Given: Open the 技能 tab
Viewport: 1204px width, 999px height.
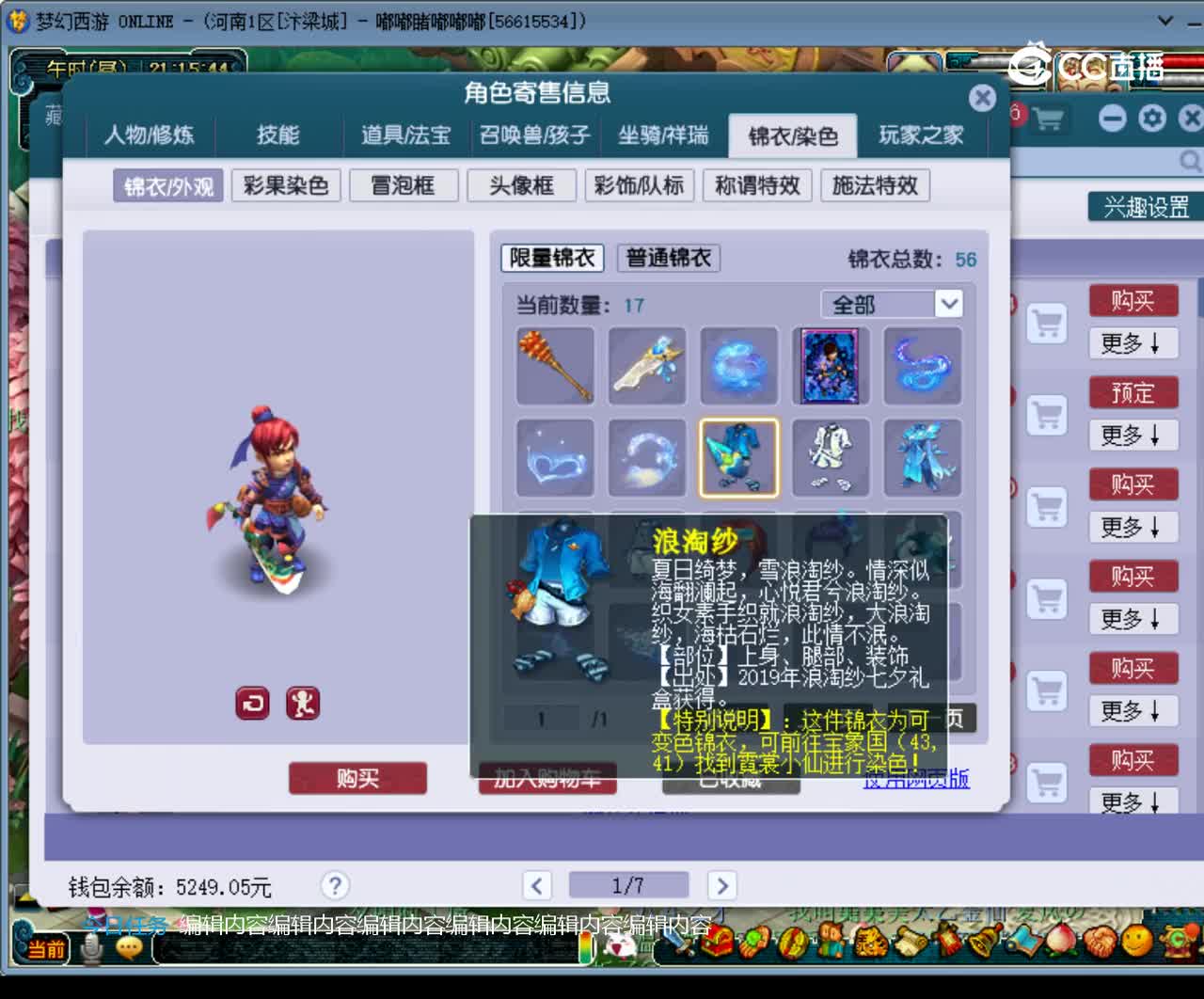Looking at the screenshot, I should (278, 135).
